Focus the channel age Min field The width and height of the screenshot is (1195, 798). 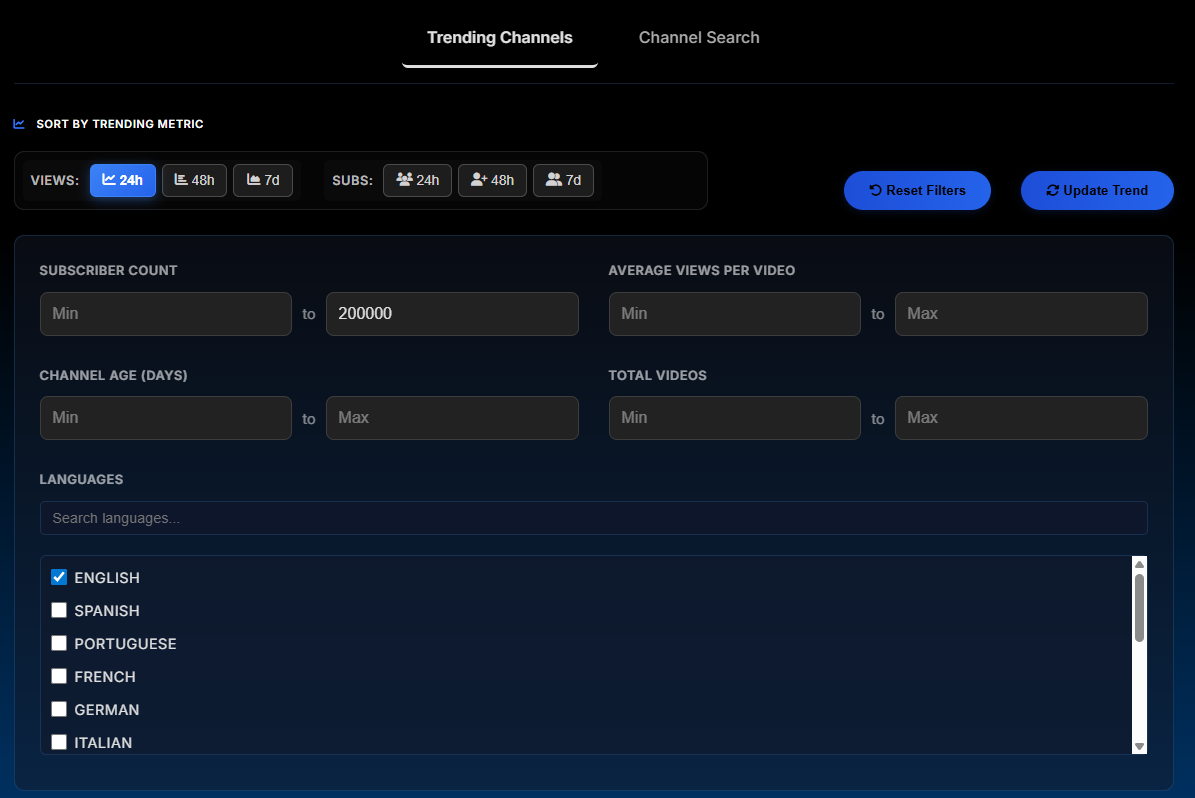(165, 418)
